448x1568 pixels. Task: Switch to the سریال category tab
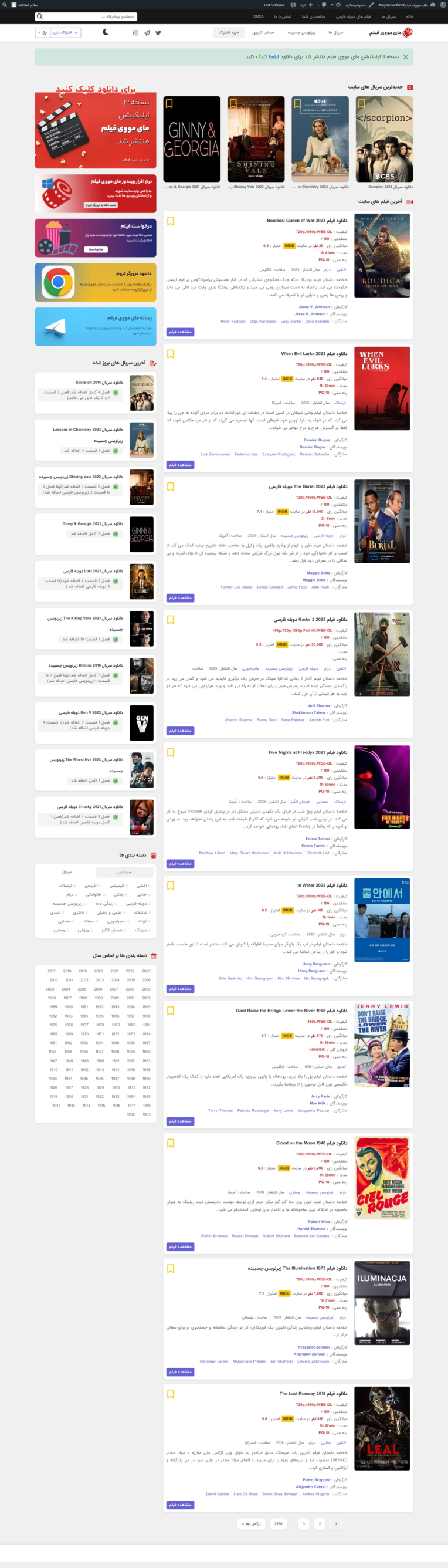(x=67, y=871)
